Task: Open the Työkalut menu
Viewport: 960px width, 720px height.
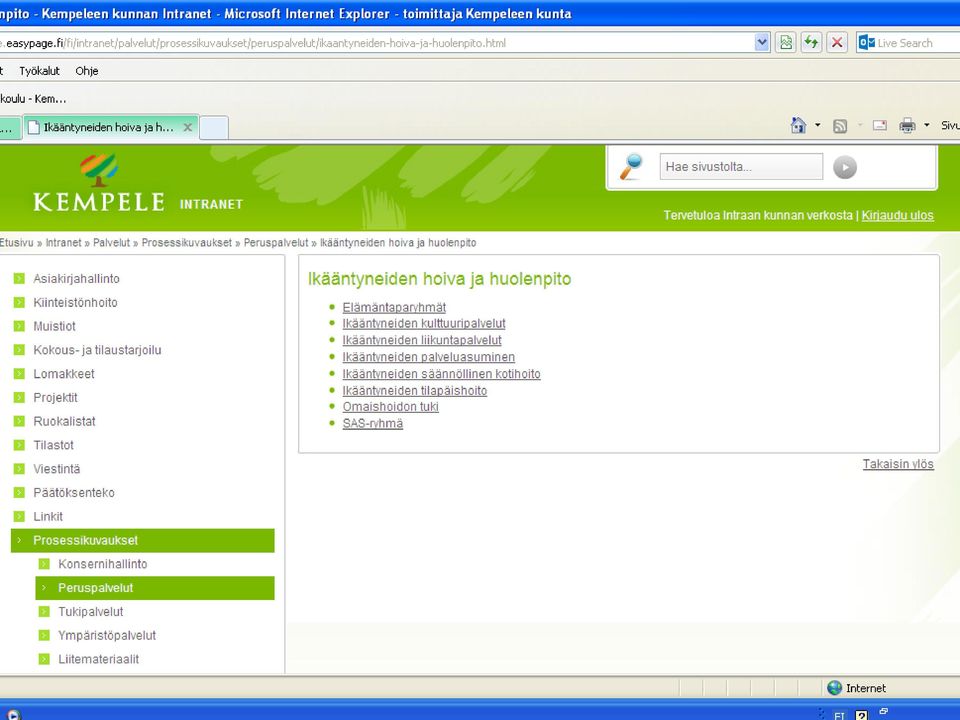Action: [39, 71]
